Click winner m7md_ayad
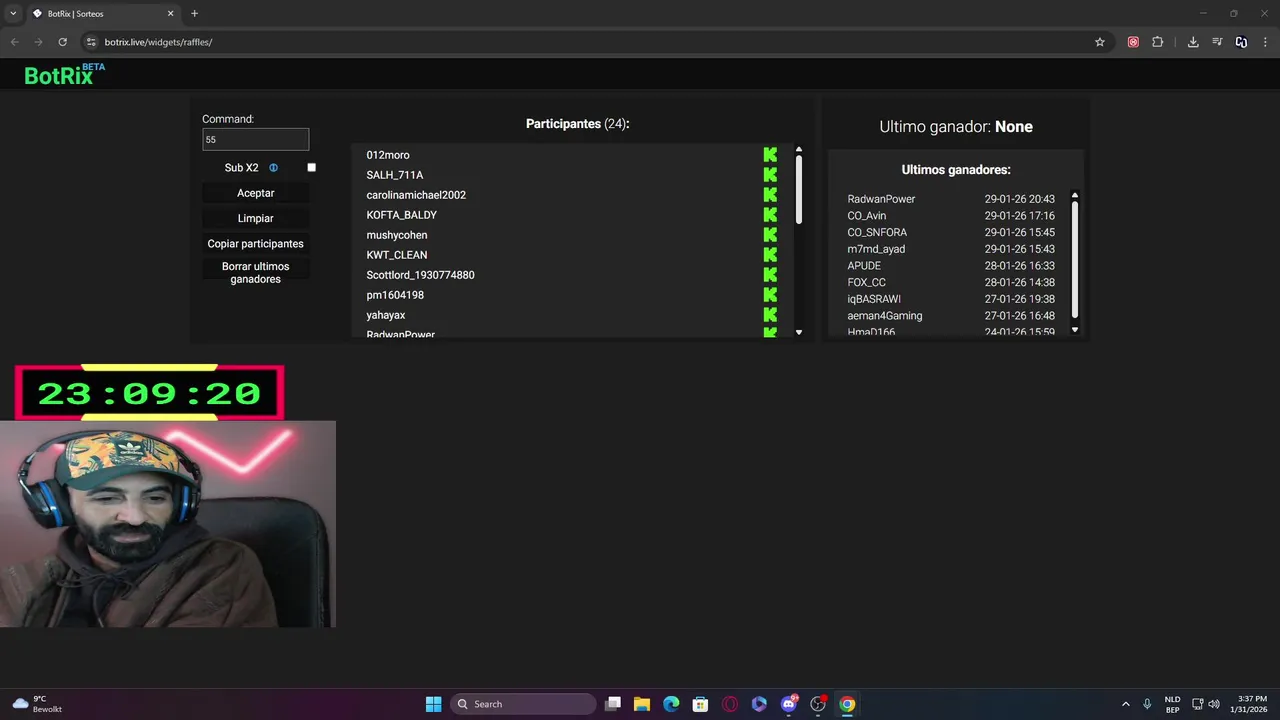 [x=876, y=249]
